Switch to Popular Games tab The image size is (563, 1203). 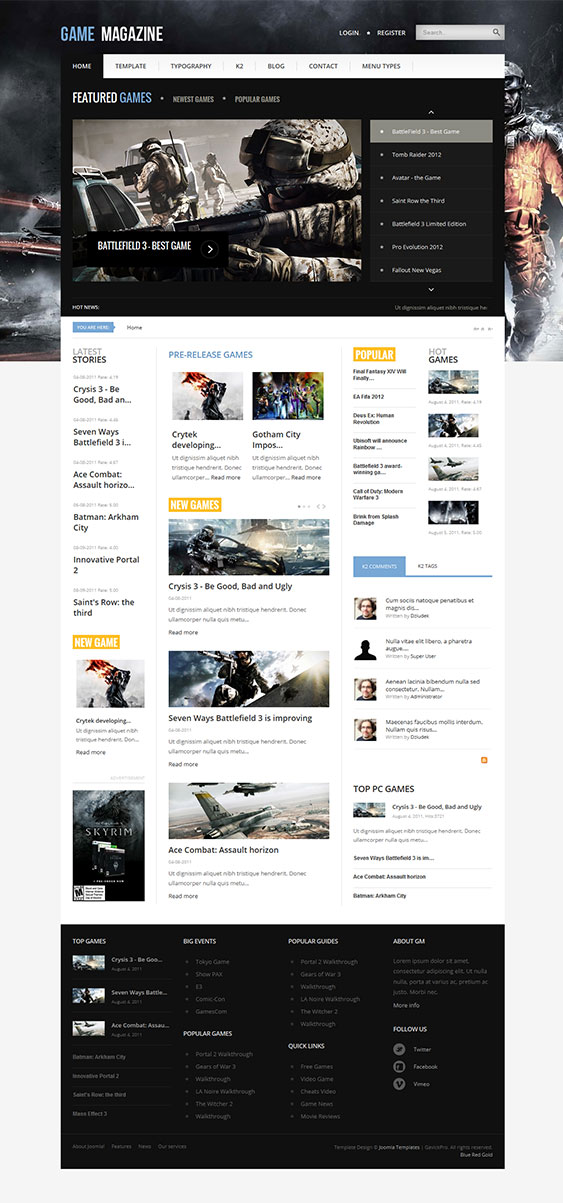tap(257, 99)
